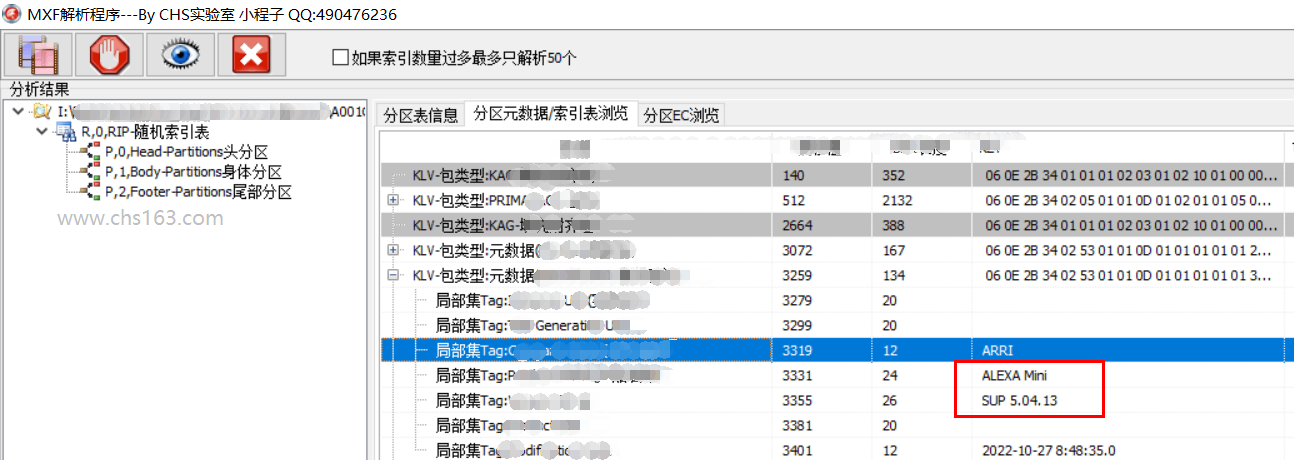Screen dimensions: 1294x460
Task: Click the Head-Partitions node icon
Action: coord(90,152)
